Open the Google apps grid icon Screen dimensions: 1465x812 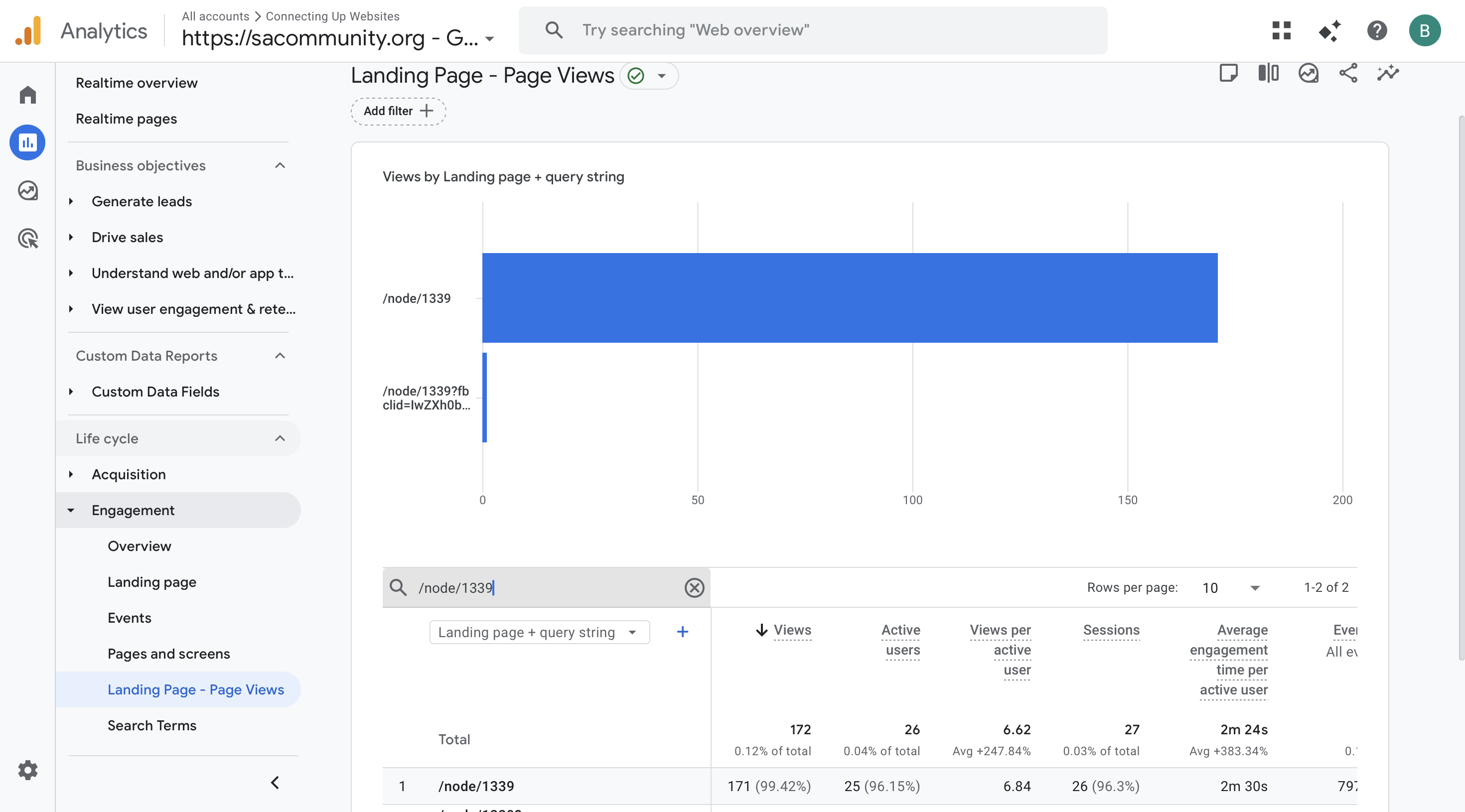point(1281,30)
